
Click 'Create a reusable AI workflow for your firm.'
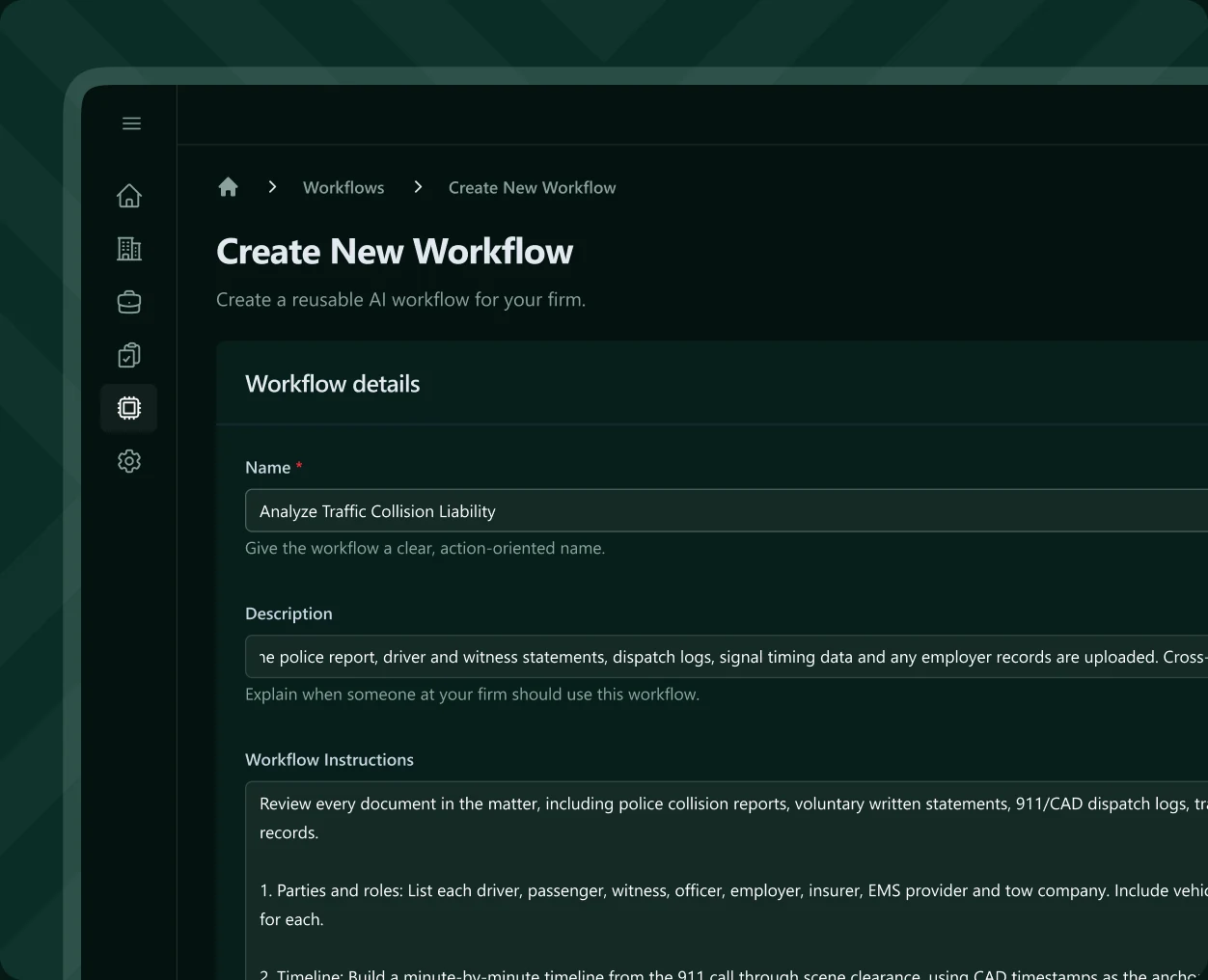pos(400,300)
